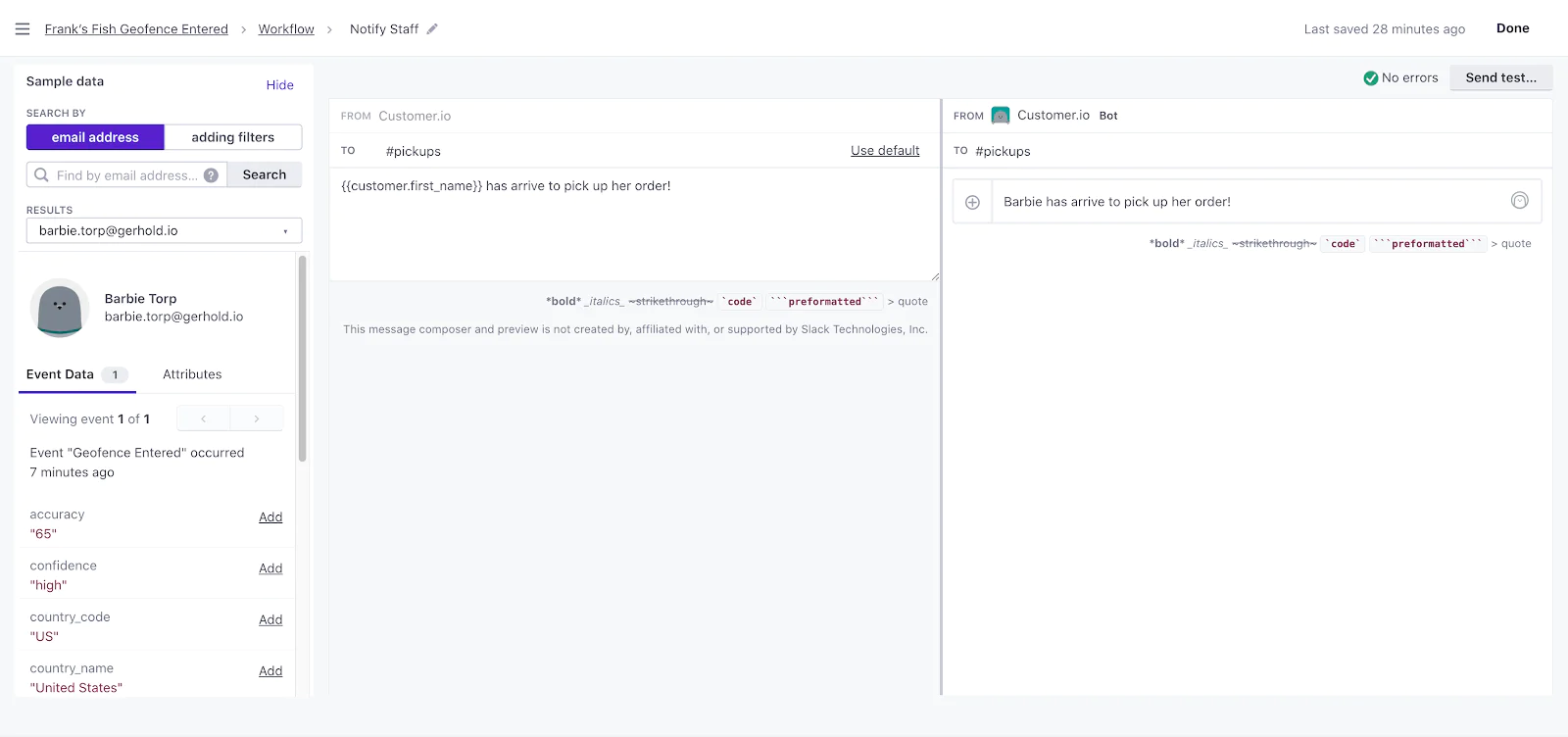
Task: Click the "65" accuracy value
Action: coord(43,534)
